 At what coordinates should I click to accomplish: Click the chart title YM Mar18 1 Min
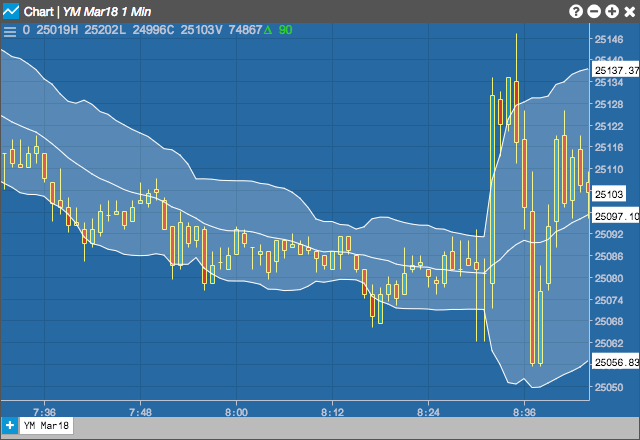tap(107, 12)
